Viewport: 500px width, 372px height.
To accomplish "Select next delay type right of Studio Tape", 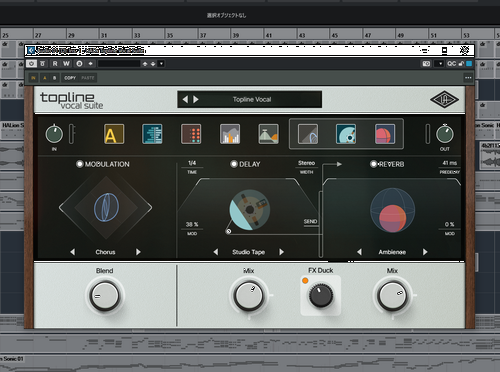I will [x=281, y=252].
